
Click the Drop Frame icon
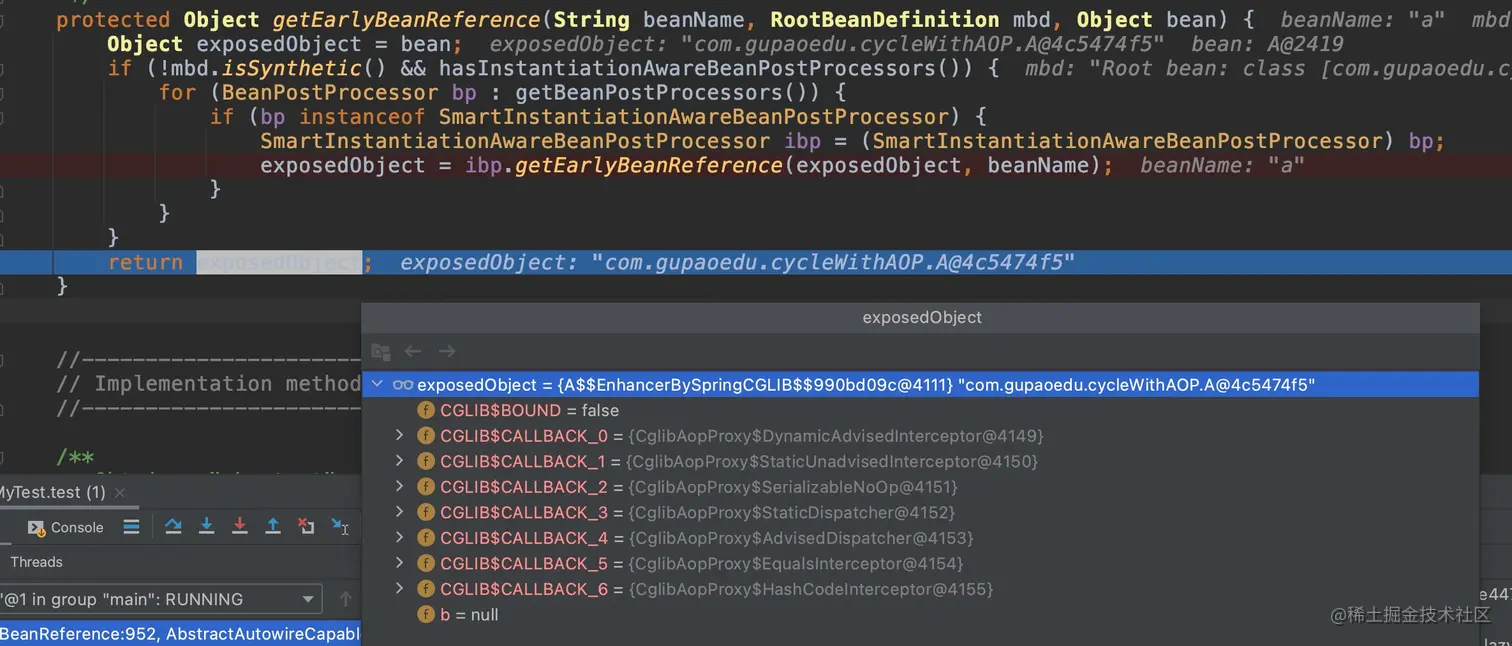tap(306, 526)
